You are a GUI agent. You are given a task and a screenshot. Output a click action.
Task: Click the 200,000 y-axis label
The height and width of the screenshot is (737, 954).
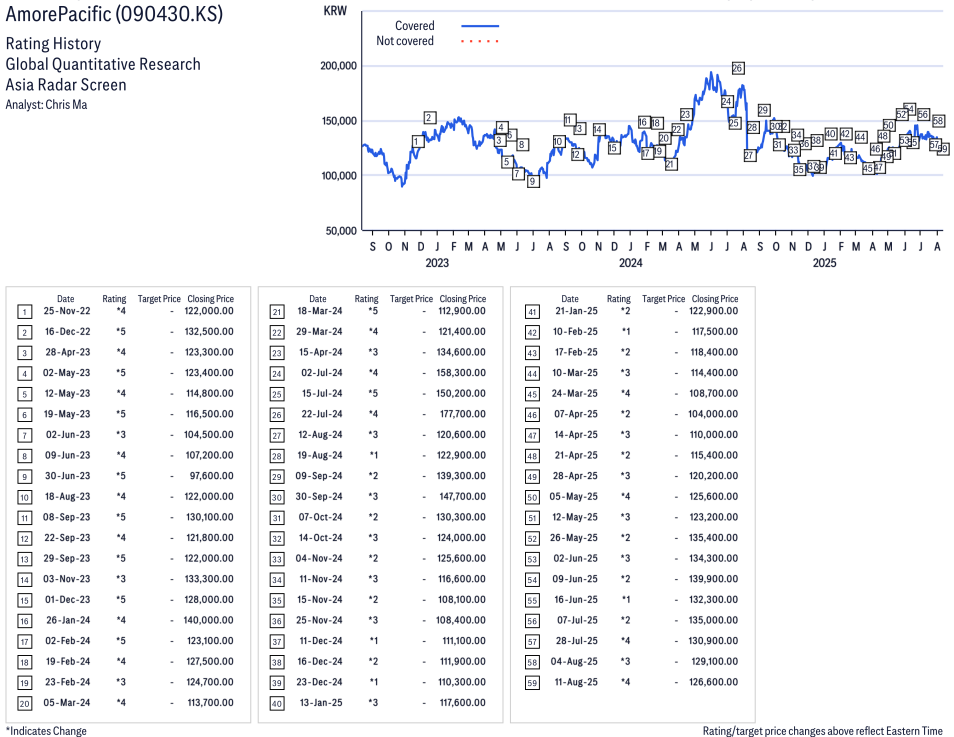coord(338,66)
